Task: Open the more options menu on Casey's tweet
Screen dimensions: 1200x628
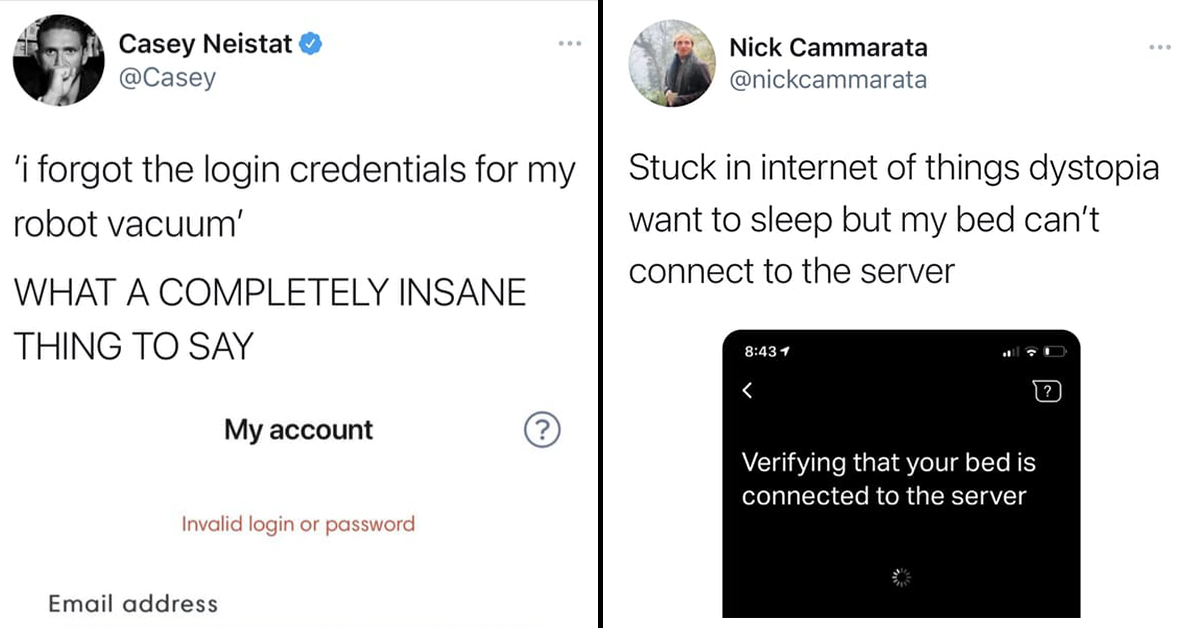Action: click(569, 45)
